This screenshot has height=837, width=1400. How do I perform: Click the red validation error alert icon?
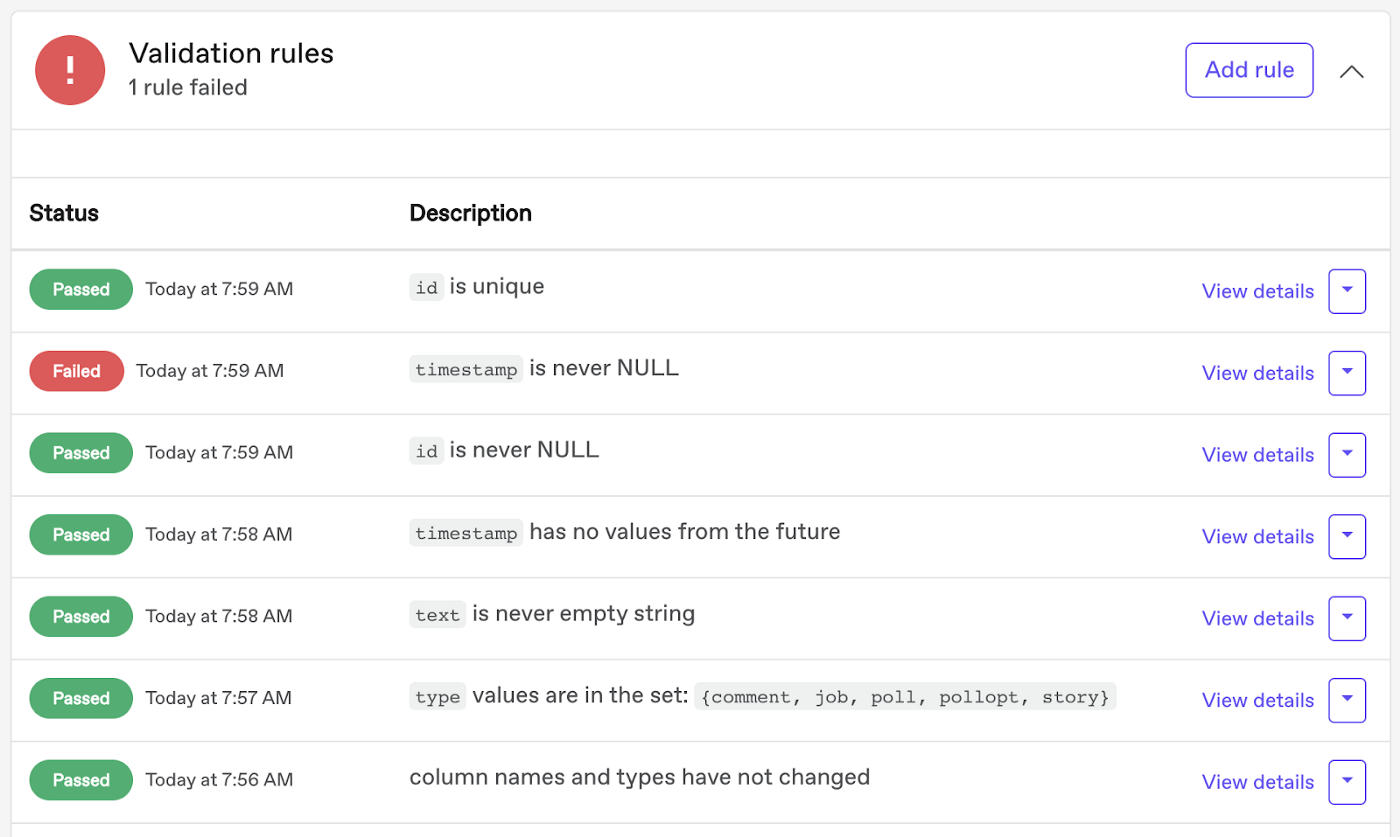[x=70, y=70]
